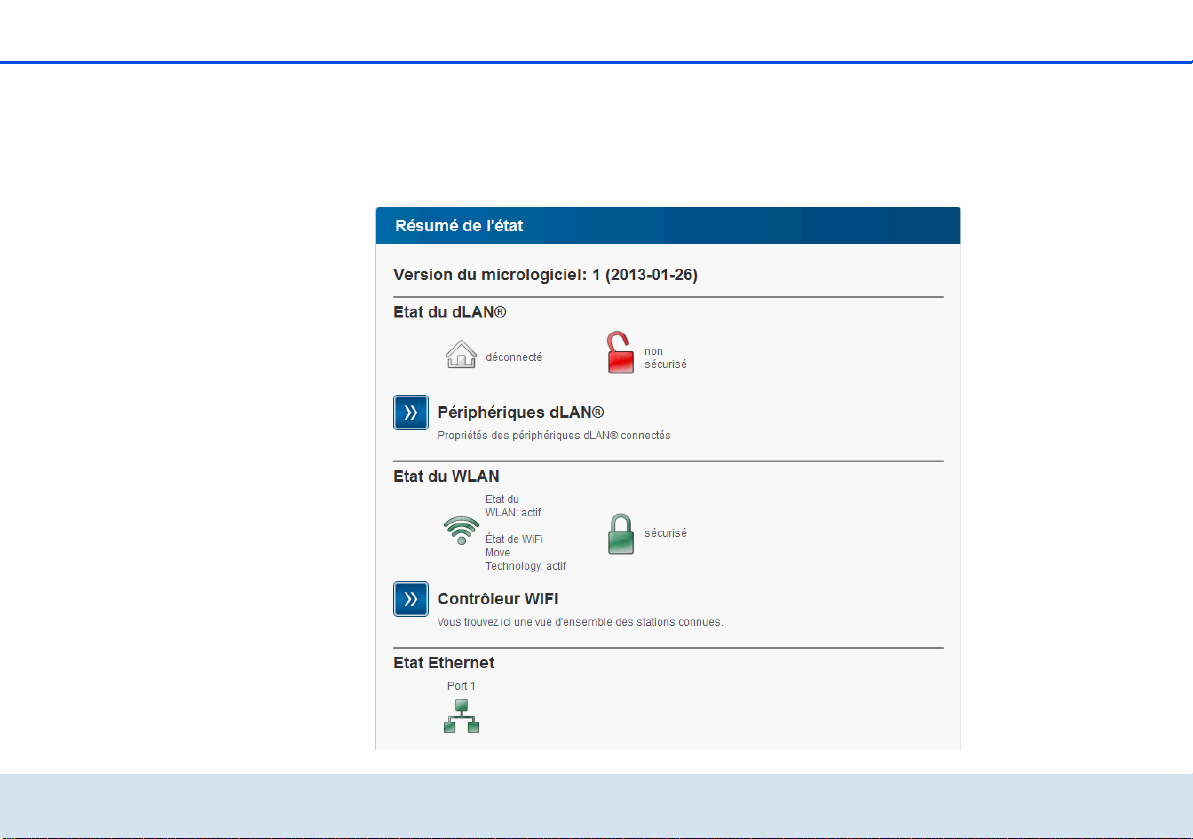Open the Périphériques dLAN® link
This screenshot has height=839, width=1193.
pyautogui.click(x=520, y=412)
